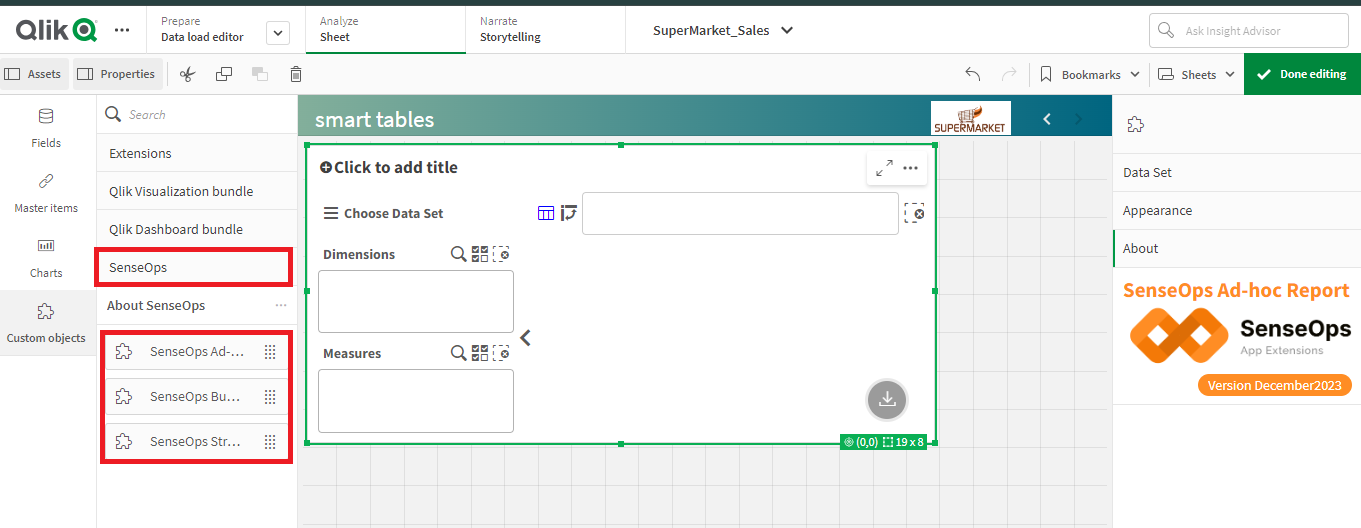
Task: Select SenseOps Str... extension item
Action: [195, 441]
